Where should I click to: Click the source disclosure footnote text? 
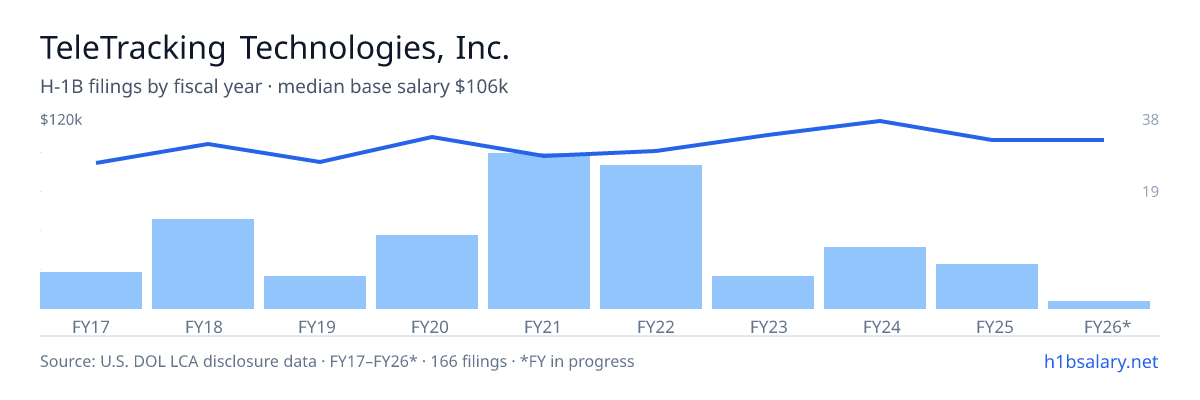pyautogui.click(x=337, y=361)
